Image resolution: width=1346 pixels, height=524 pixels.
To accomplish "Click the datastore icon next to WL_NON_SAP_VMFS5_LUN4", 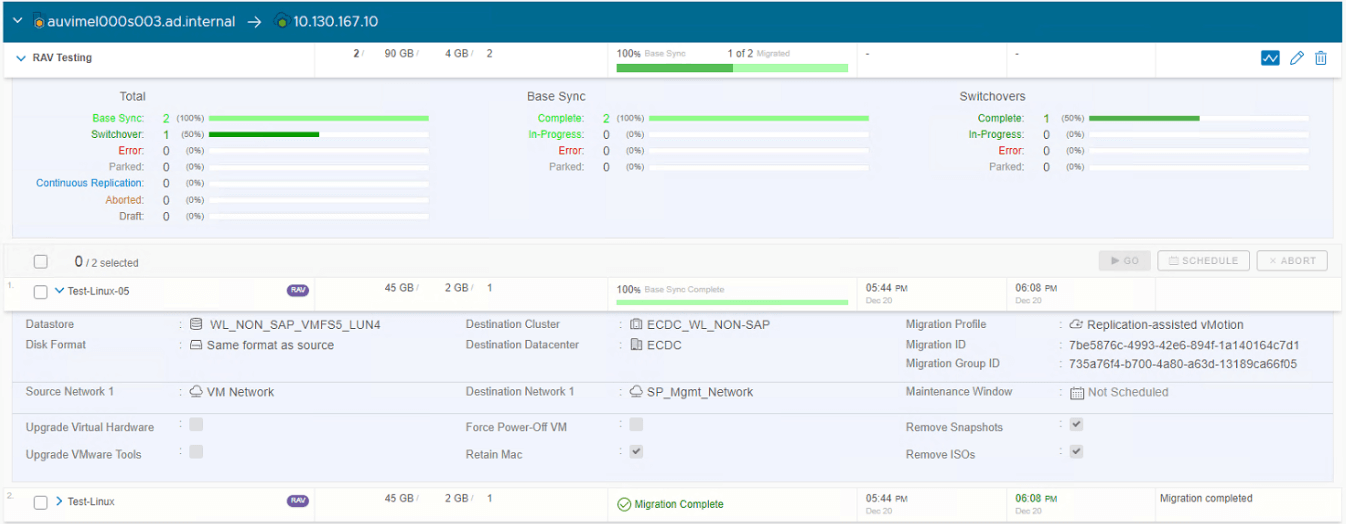I will [x=197, y=325].
